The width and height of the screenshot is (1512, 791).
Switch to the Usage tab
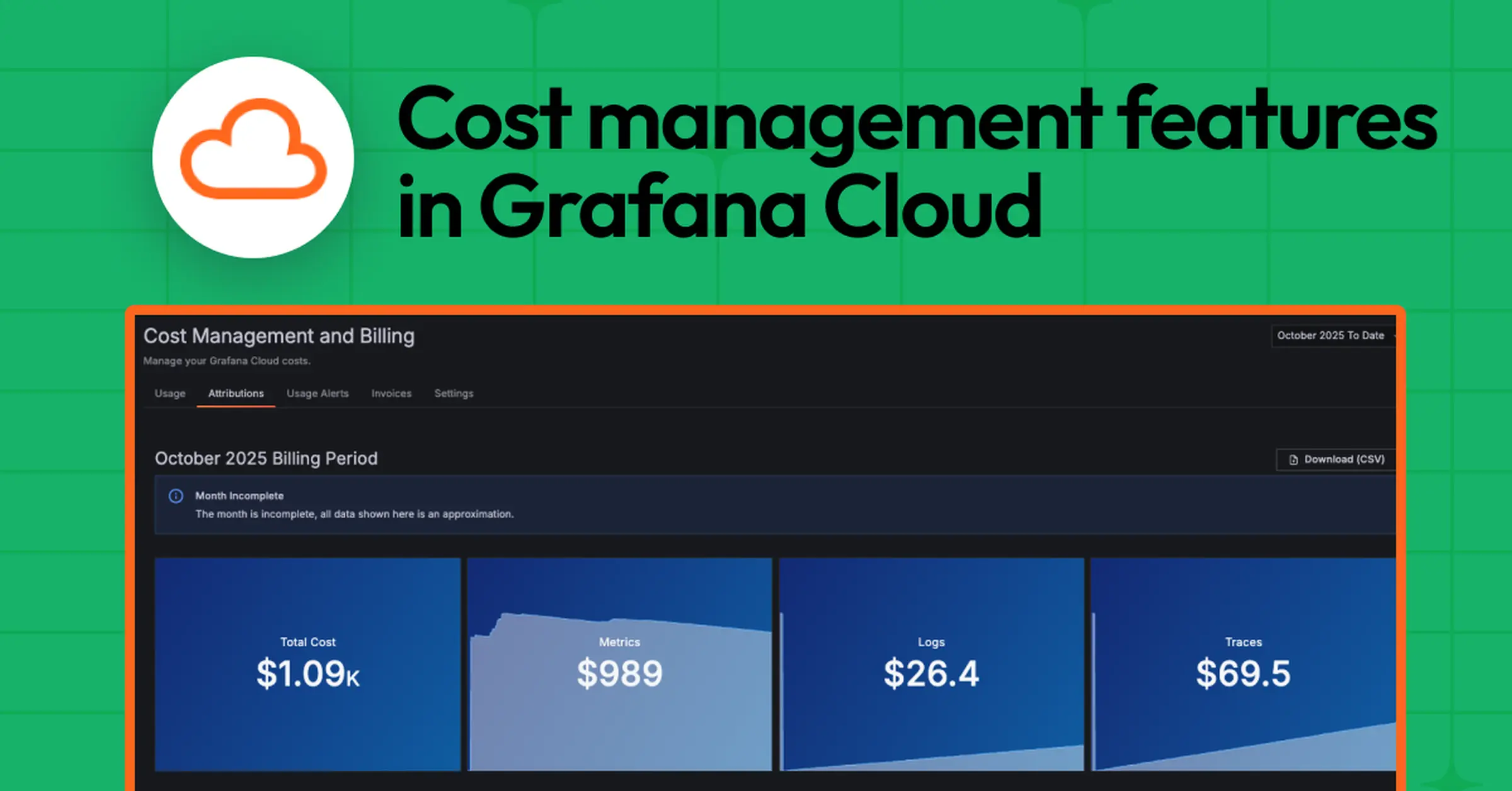[x=169, y=393]
